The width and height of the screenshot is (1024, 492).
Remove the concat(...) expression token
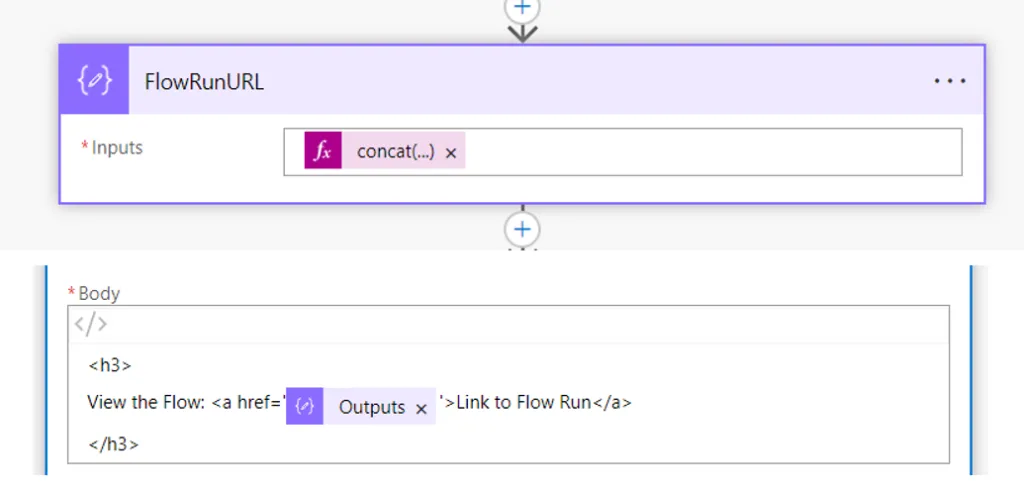tap(451, 153)
